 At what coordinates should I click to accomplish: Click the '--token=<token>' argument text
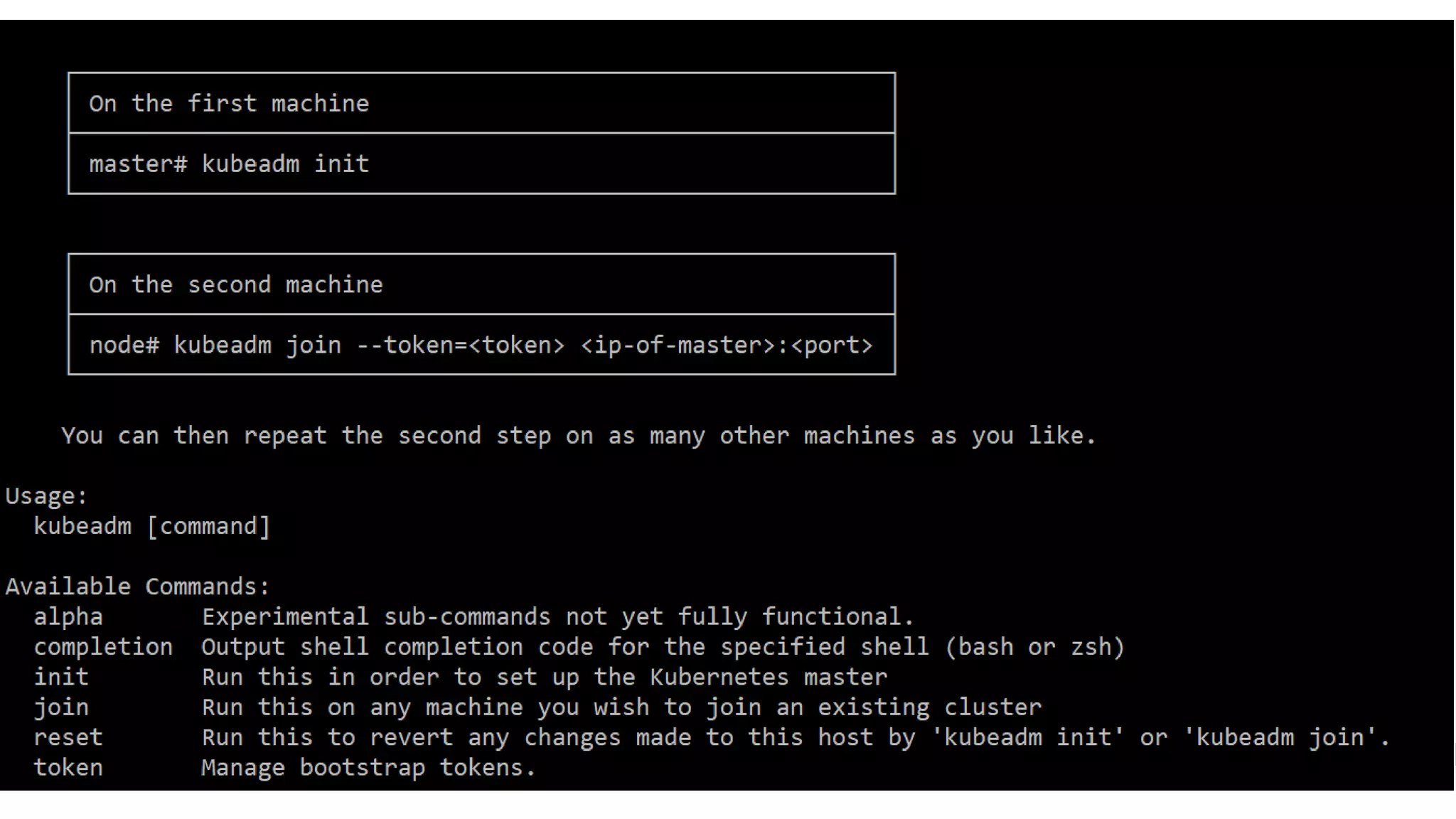(x=460, y=346)
